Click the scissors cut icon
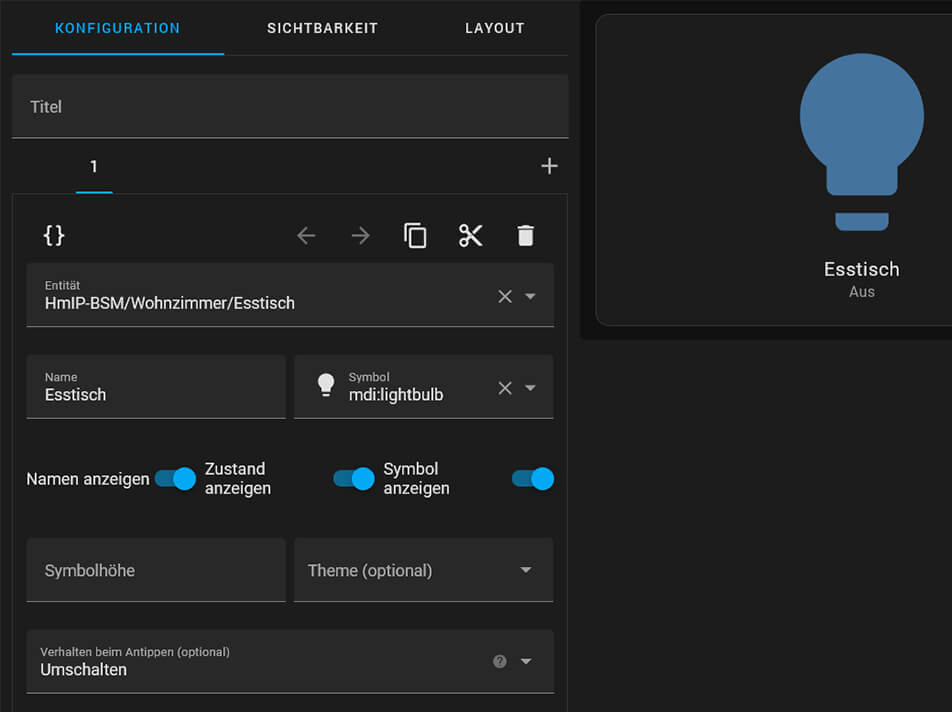The image size is (952, 712). point(470,235)
